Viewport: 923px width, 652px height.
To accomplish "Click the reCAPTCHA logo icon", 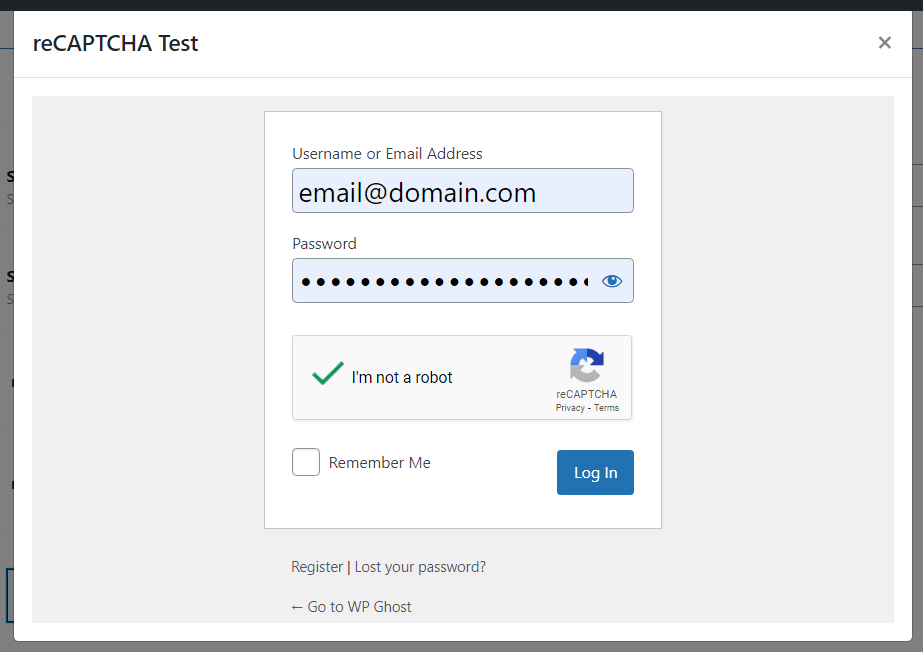I will coord(587,365).
